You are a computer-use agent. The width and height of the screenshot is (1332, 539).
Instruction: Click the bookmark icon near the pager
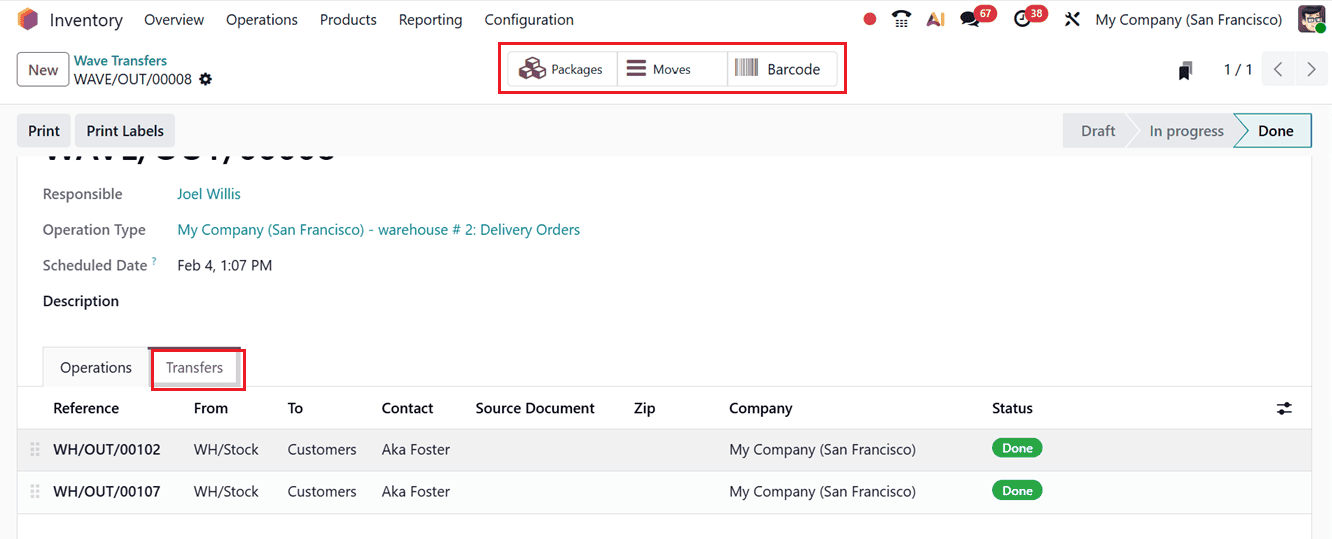[1185, 70]
